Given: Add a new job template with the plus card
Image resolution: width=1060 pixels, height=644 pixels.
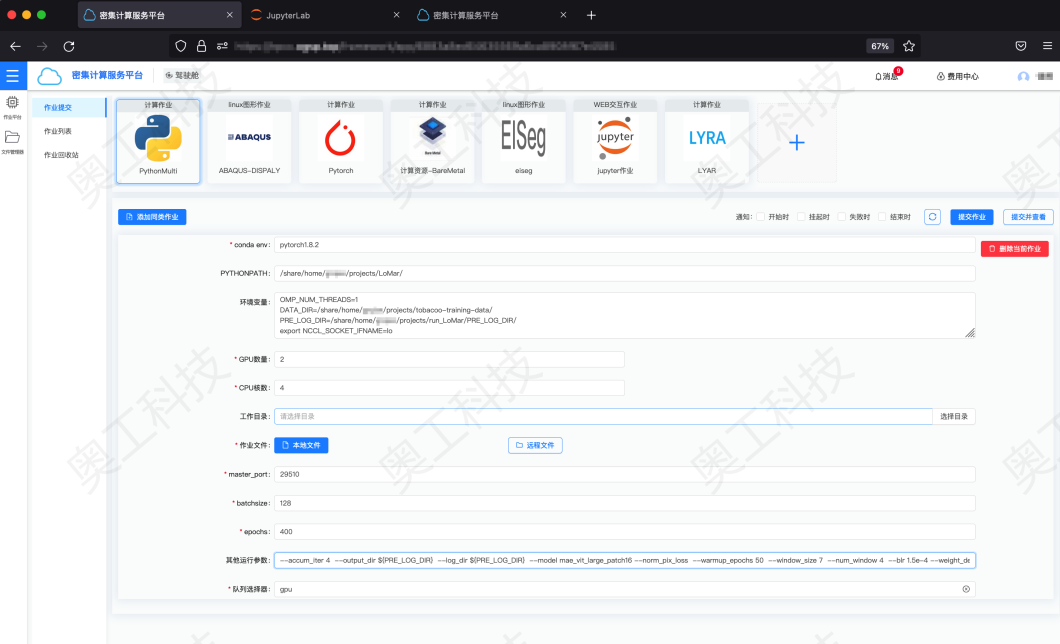Looking at the screenshot, I should point(797,143).
